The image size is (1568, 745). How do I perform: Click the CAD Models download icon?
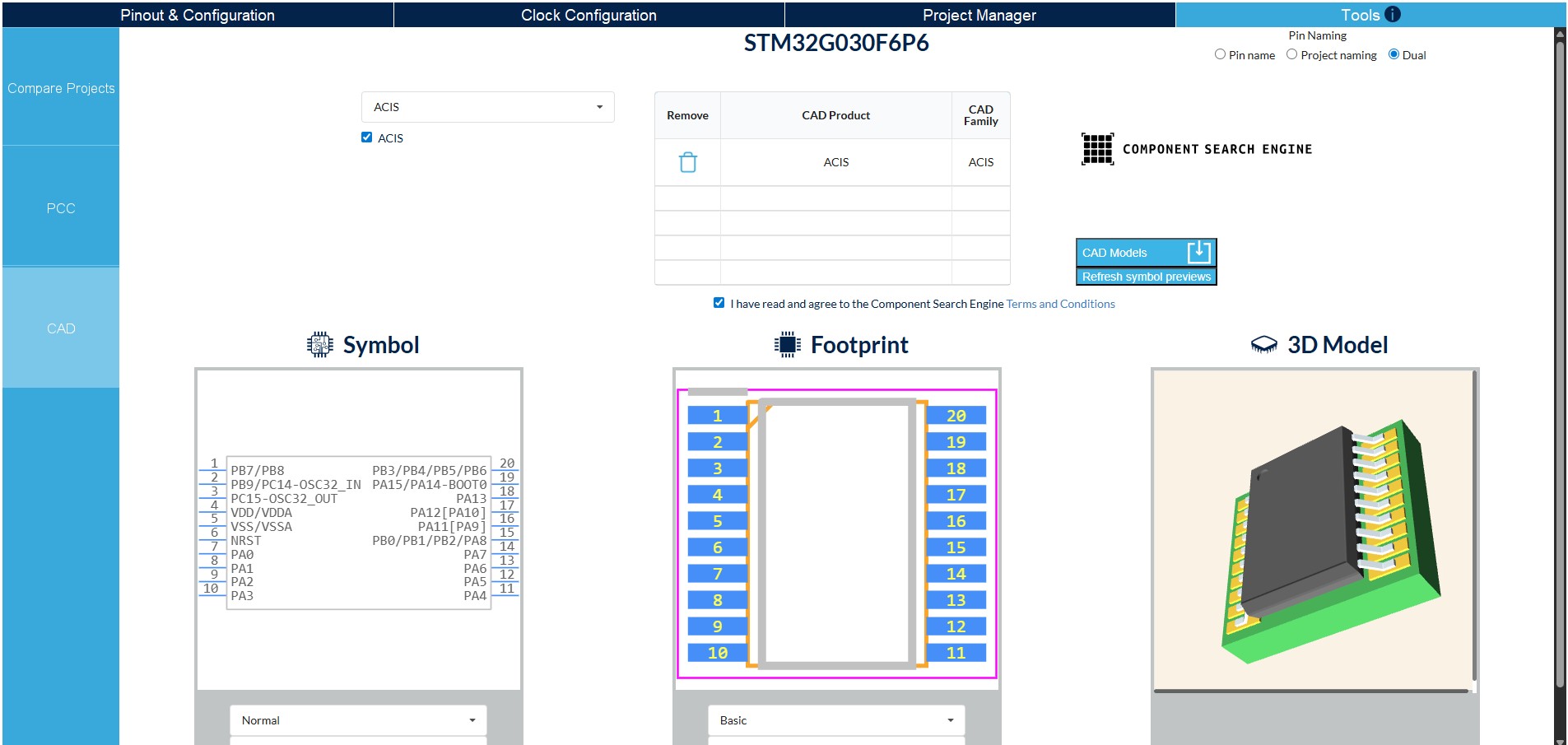click(x=1199, y=252)
